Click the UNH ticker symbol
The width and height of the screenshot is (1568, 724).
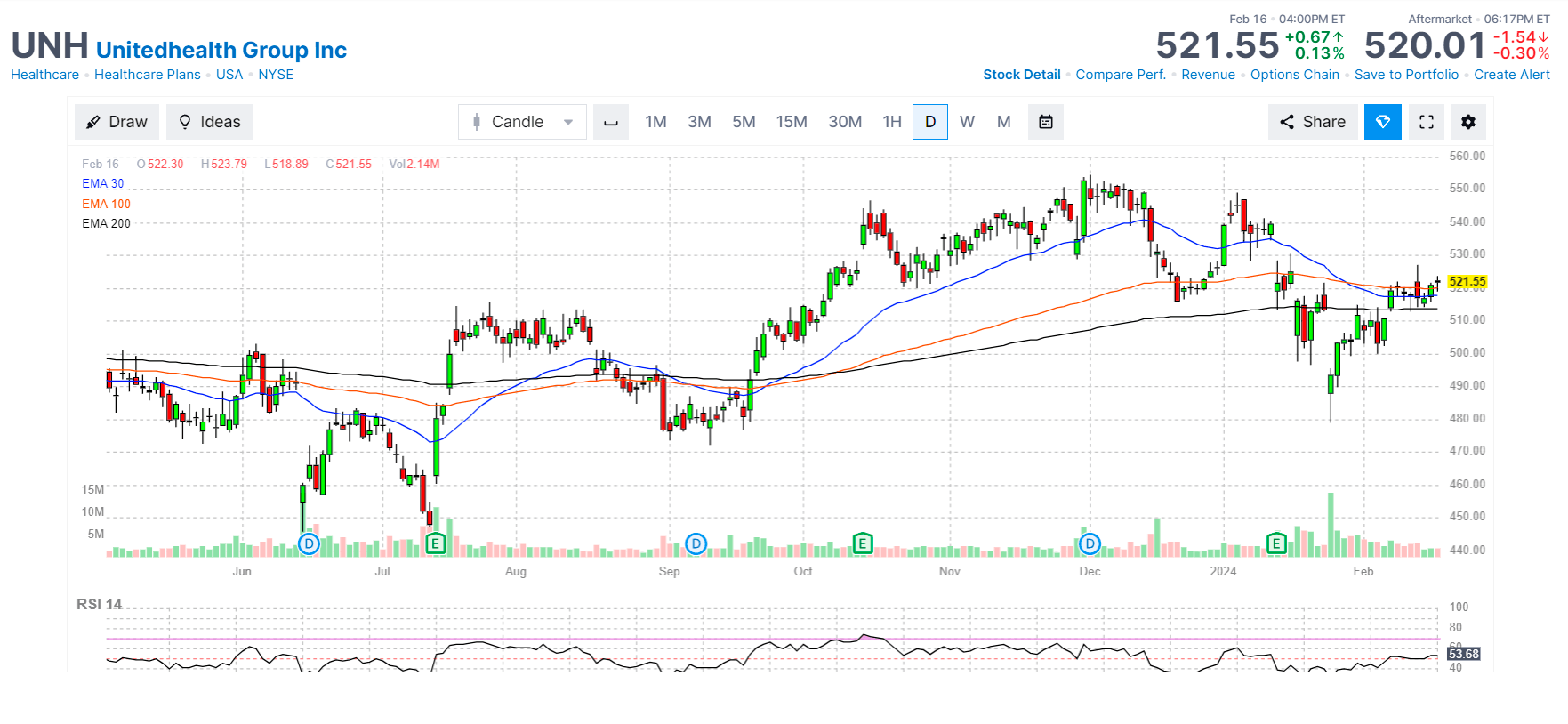coord(50,45)
